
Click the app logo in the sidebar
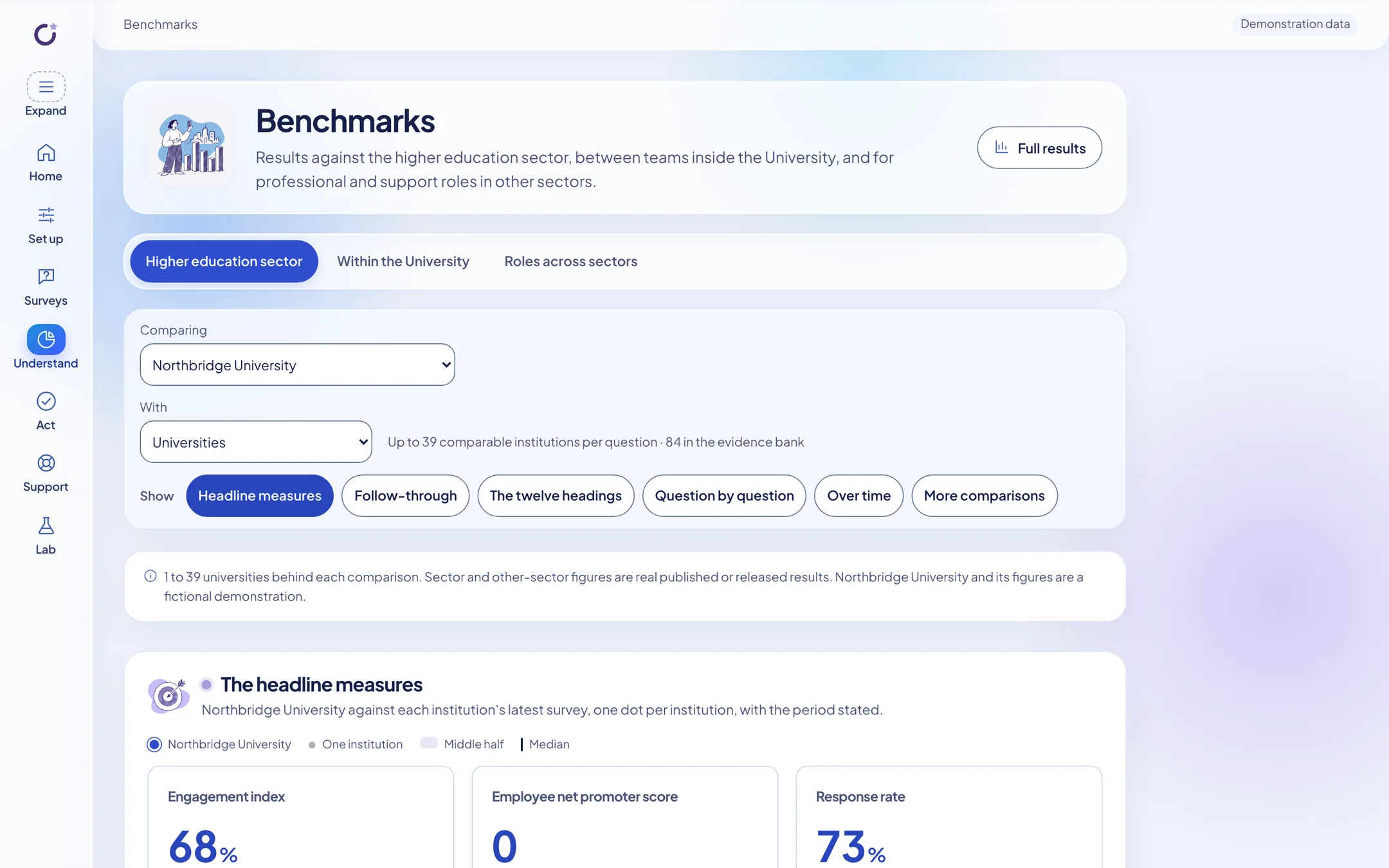[46, 34]
